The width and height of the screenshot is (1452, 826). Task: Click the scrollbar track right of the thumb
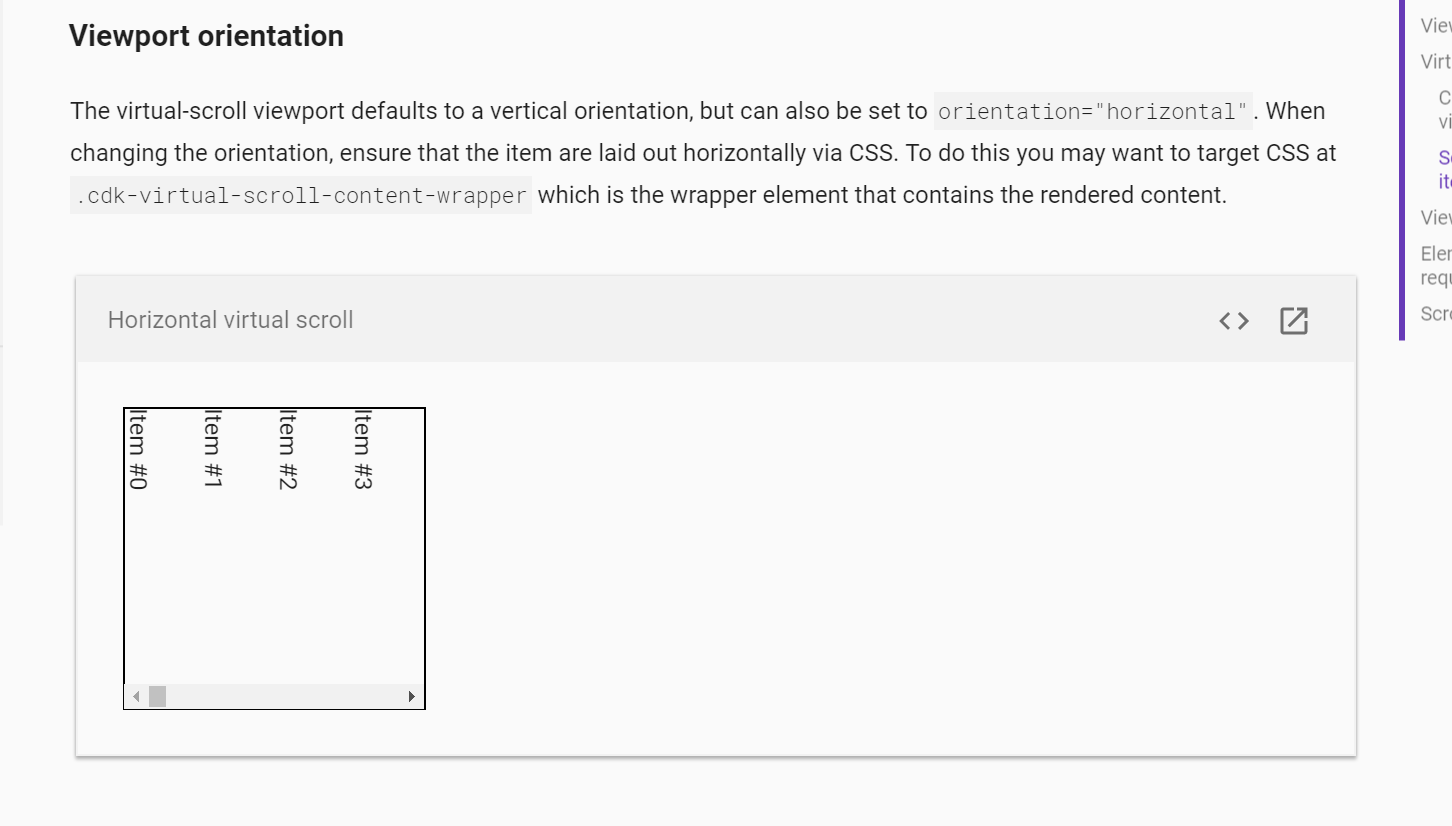pos(290,696)
